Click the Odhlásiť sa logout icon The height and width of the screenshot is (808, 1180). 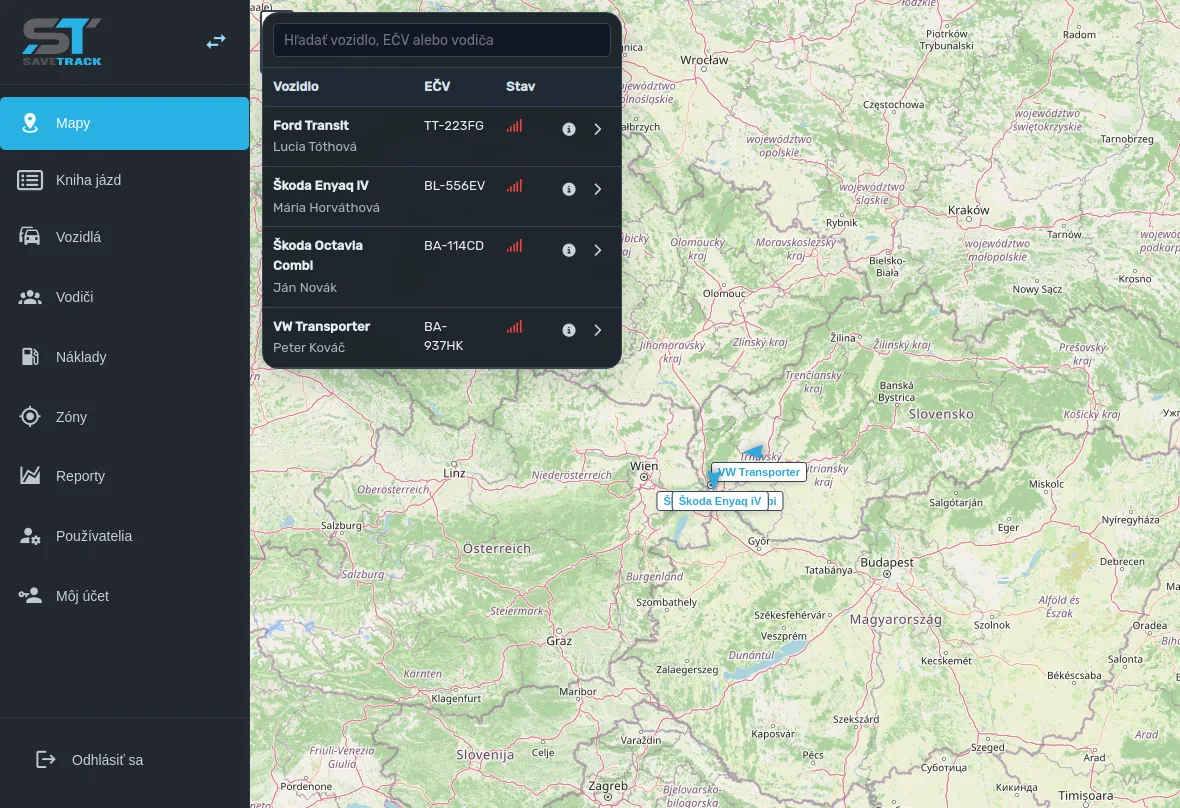tap(46, 760)
